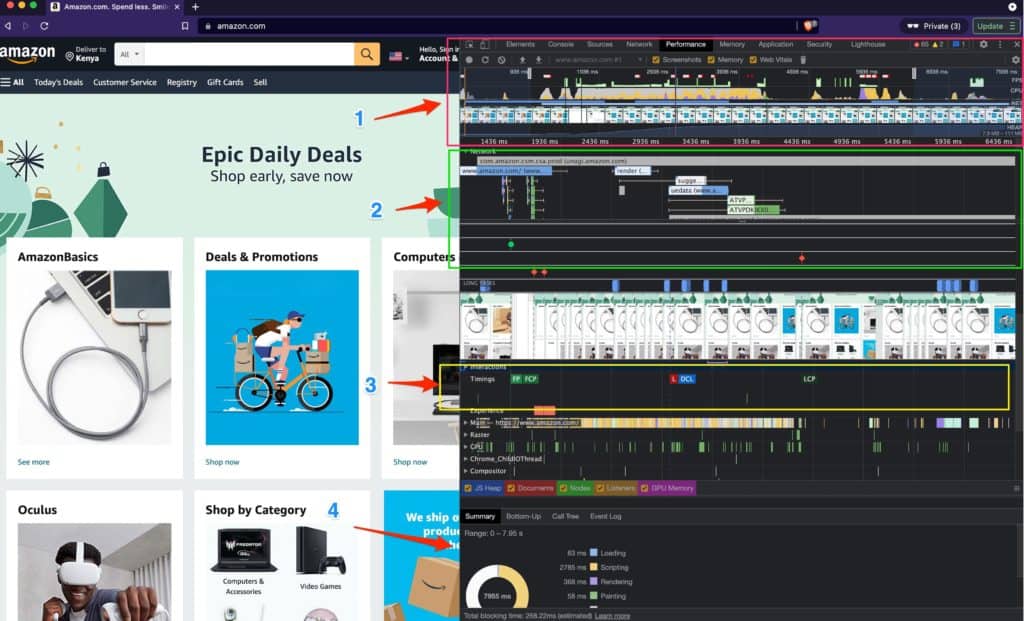Open DevTools settings gear icon
The image size is (1024, 621).
pos(984,44)
